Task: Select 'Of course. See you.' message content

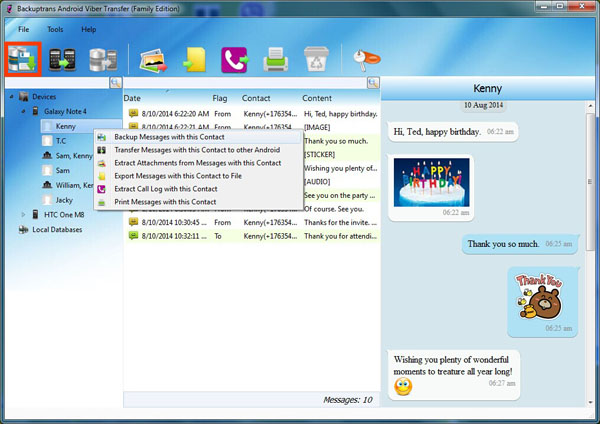Action: click(334, 209)
